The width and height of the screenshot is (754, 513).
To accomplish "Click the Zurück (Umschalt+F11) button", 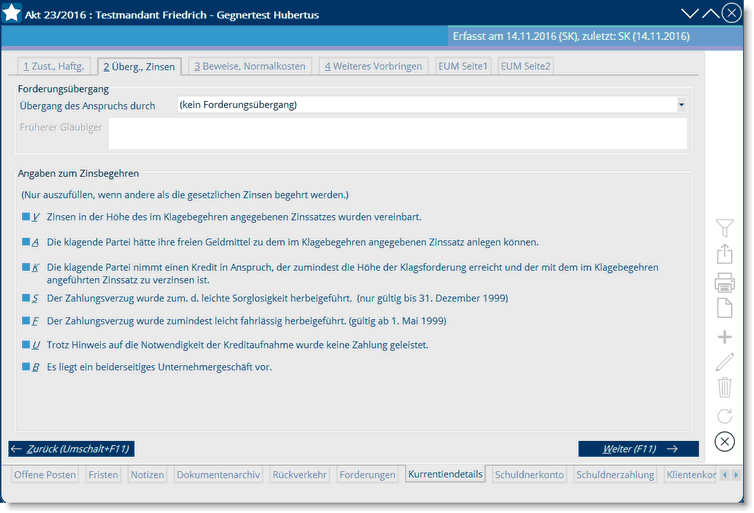I will pyautogui.click(x=71, y=449).
